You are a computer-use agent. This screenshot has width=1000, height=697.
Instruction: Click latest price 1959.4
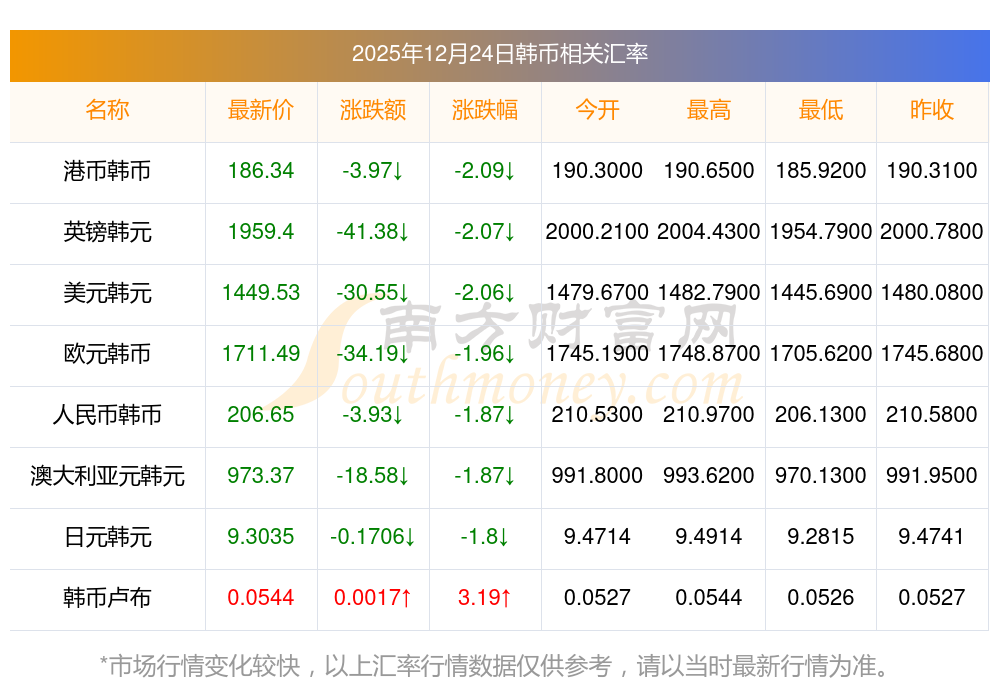261,231
